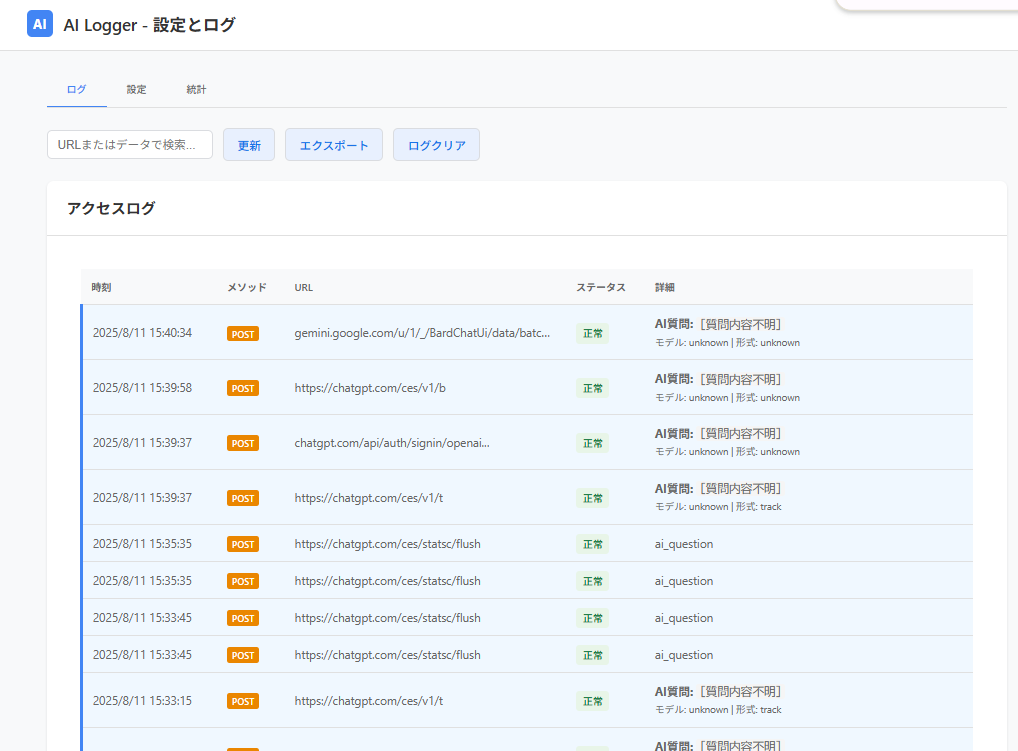Switch to the 設定 tab

pyautogui.click(x=136, y=90)
